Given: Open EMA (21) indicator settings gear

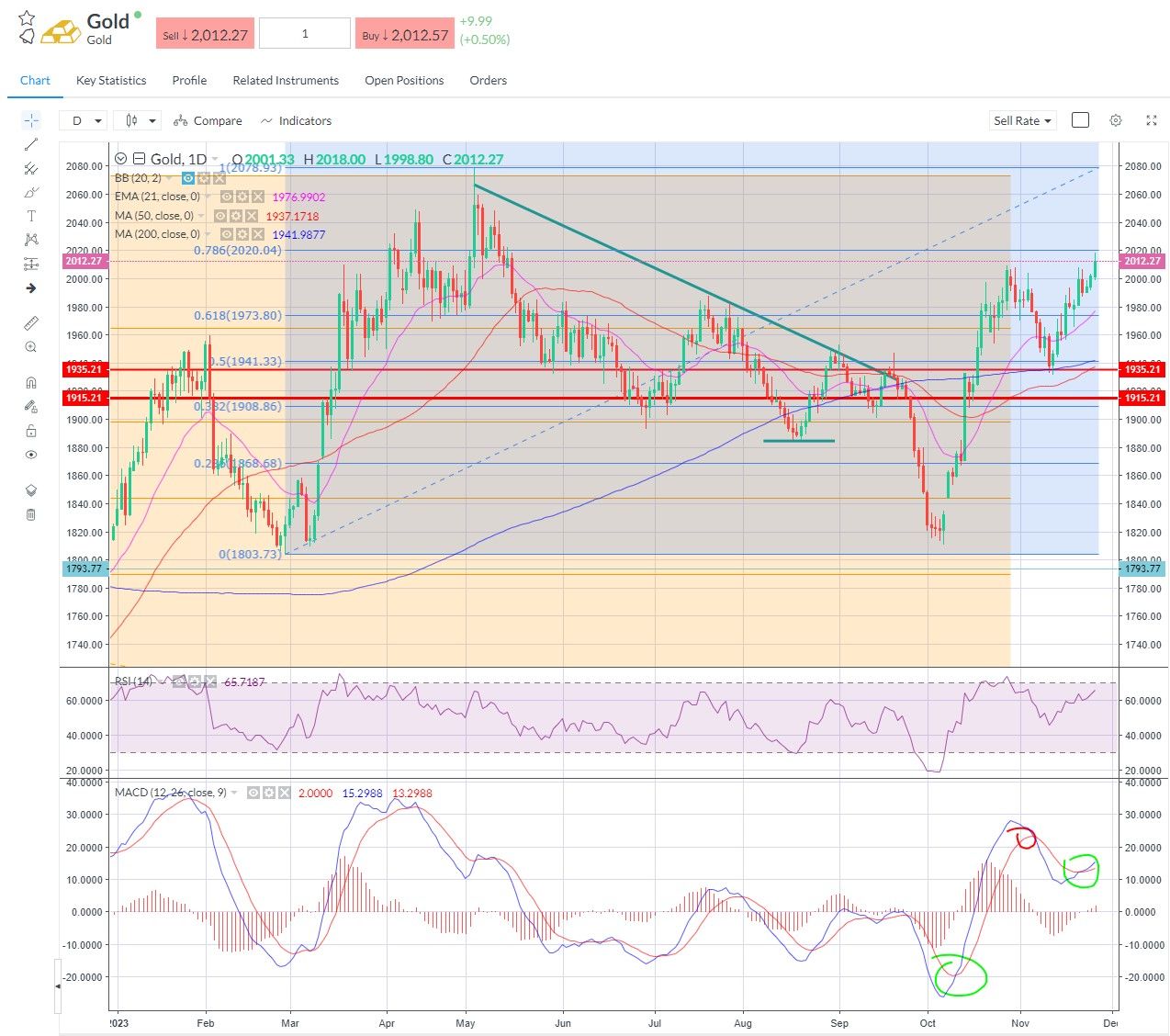Looking at the screenshot, I should [241, 197].
